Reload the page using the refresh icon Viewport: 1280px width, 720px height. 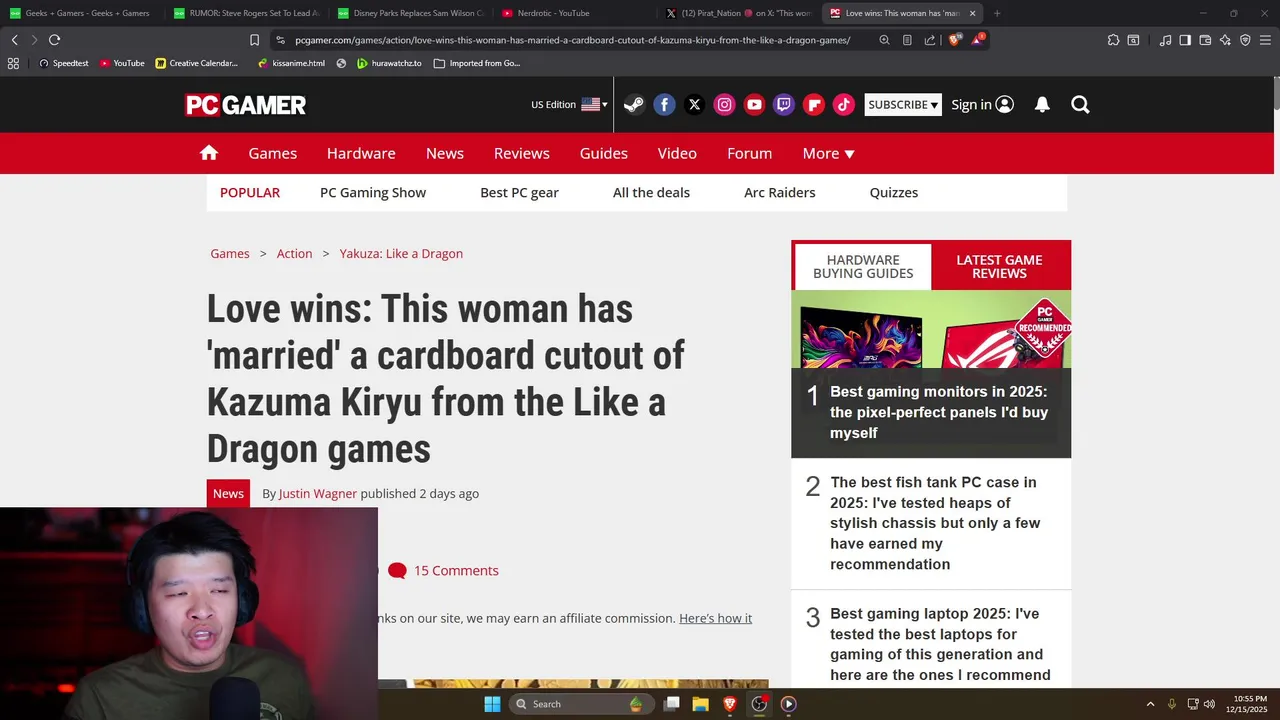54,40
